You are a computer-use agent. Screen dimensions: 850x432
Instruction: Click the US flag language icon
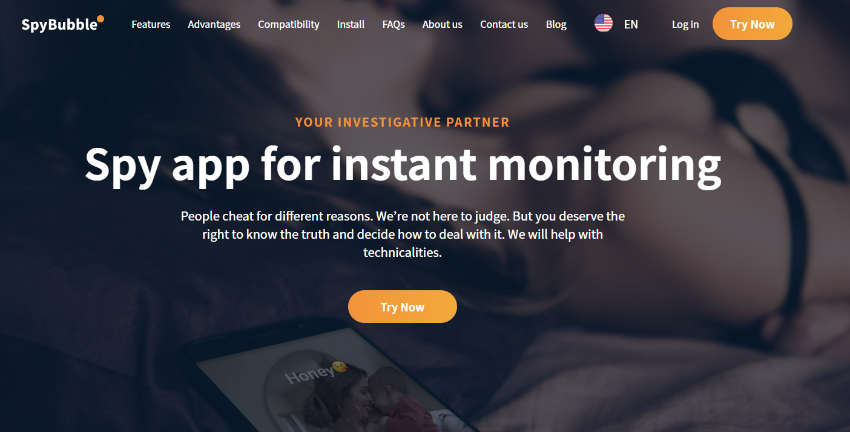pos(603,23)
